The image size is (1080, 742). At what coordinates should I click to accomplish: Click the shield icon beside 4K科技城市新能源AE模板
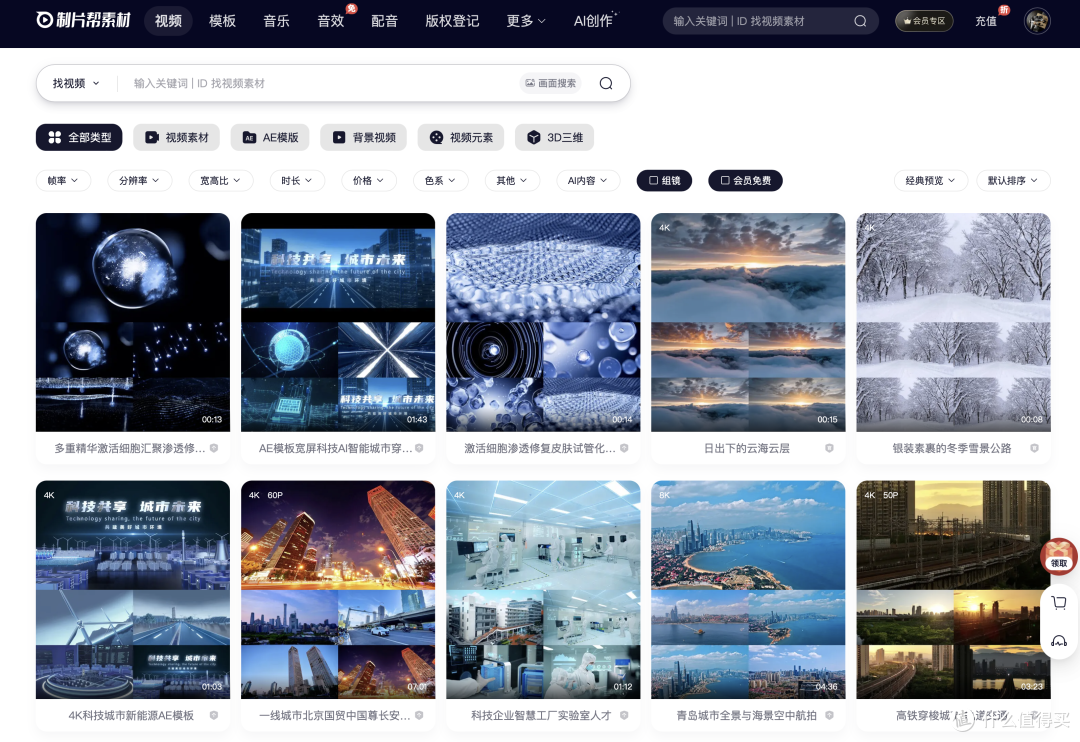pyautogui.click(x=214, y=716)
